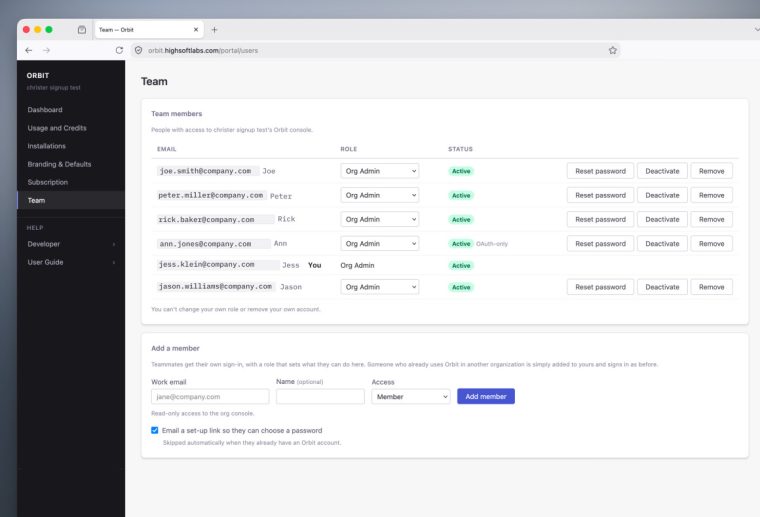
Task: Click the Active badge for Jess
Action: click(461, 266)
